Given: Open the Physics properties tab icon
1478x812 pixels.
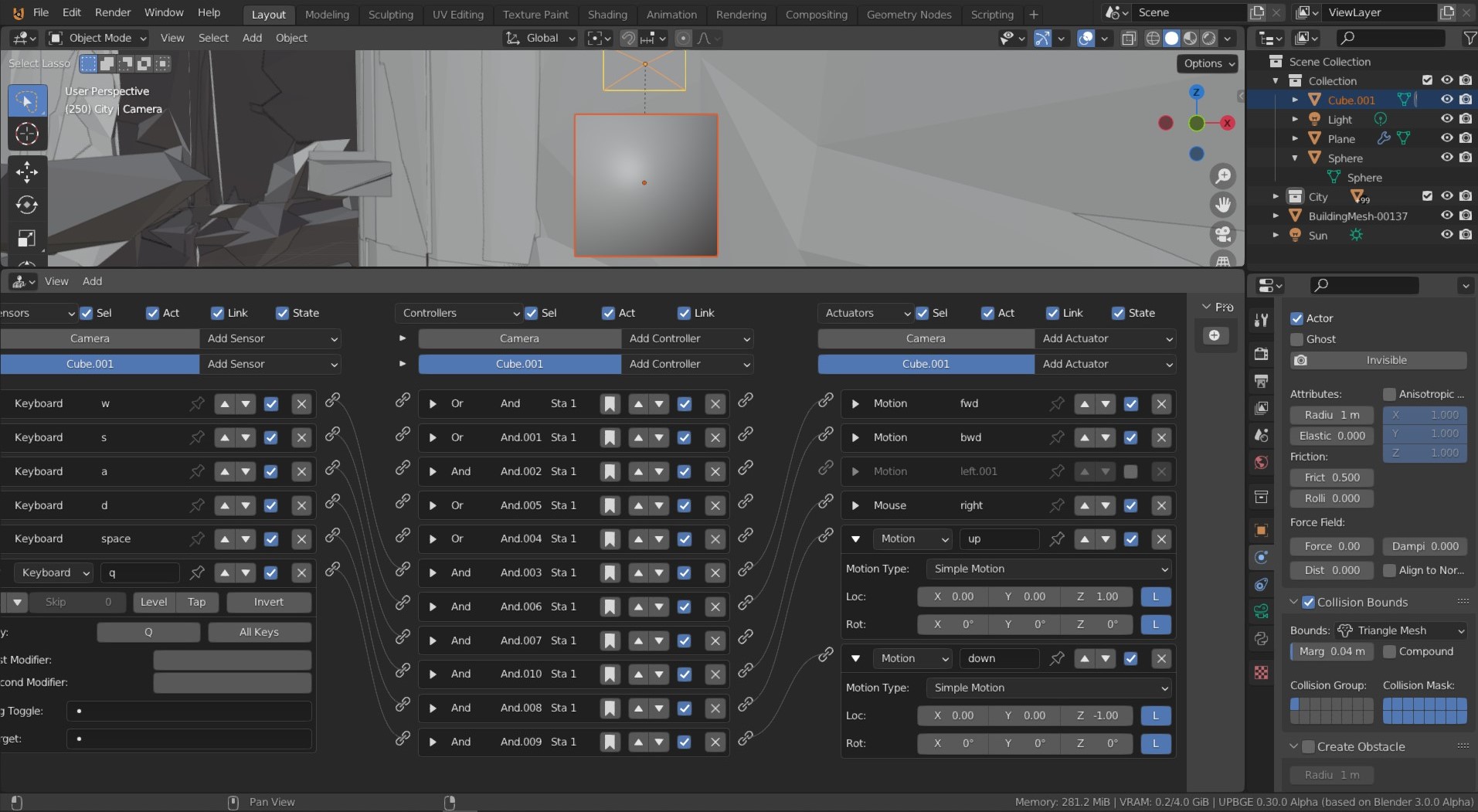Looking at the screenshot, I should point(1261,557).
